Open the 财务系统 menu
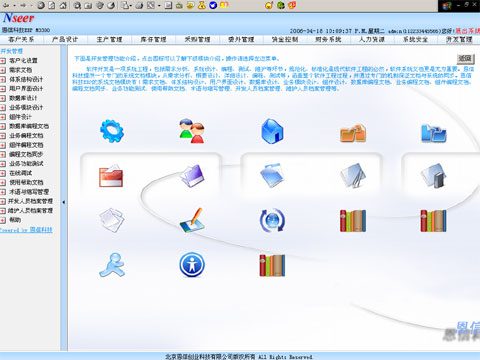480x360 pixels. 328,39
